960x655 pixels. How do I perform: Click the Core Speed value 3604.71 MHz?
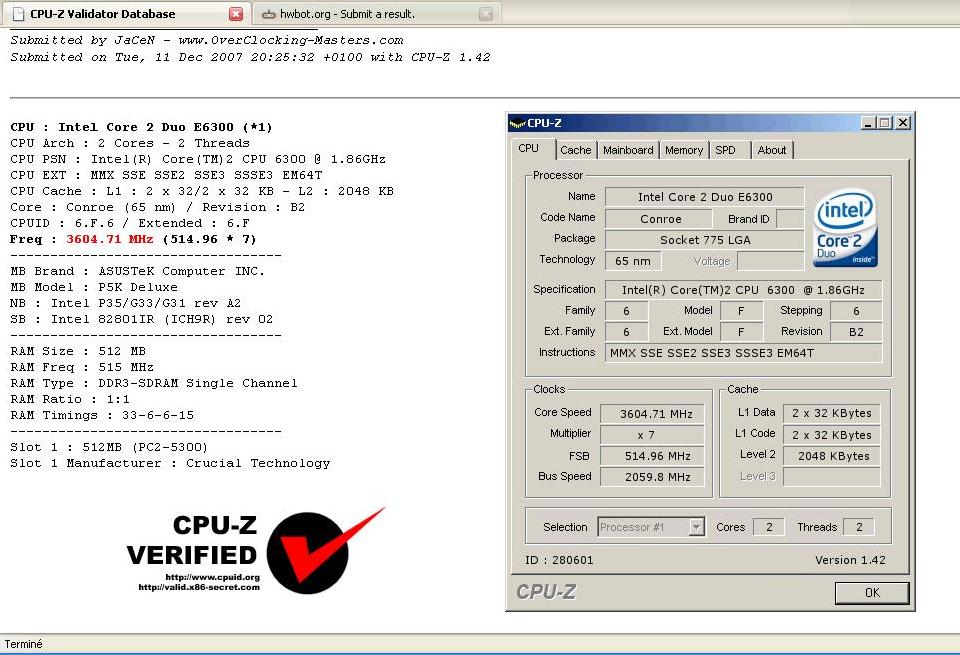point(652,414)
